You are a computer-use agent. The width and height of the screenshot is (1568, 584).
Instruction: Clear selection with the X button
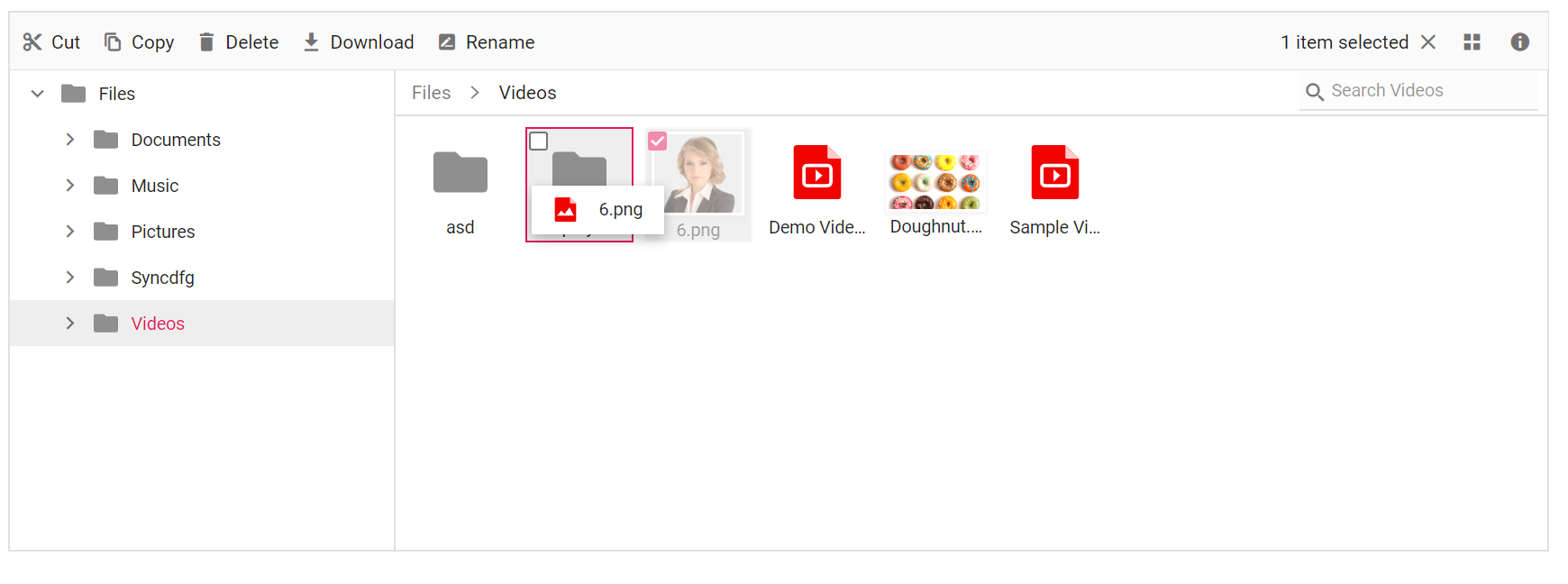pos(1428,42)
